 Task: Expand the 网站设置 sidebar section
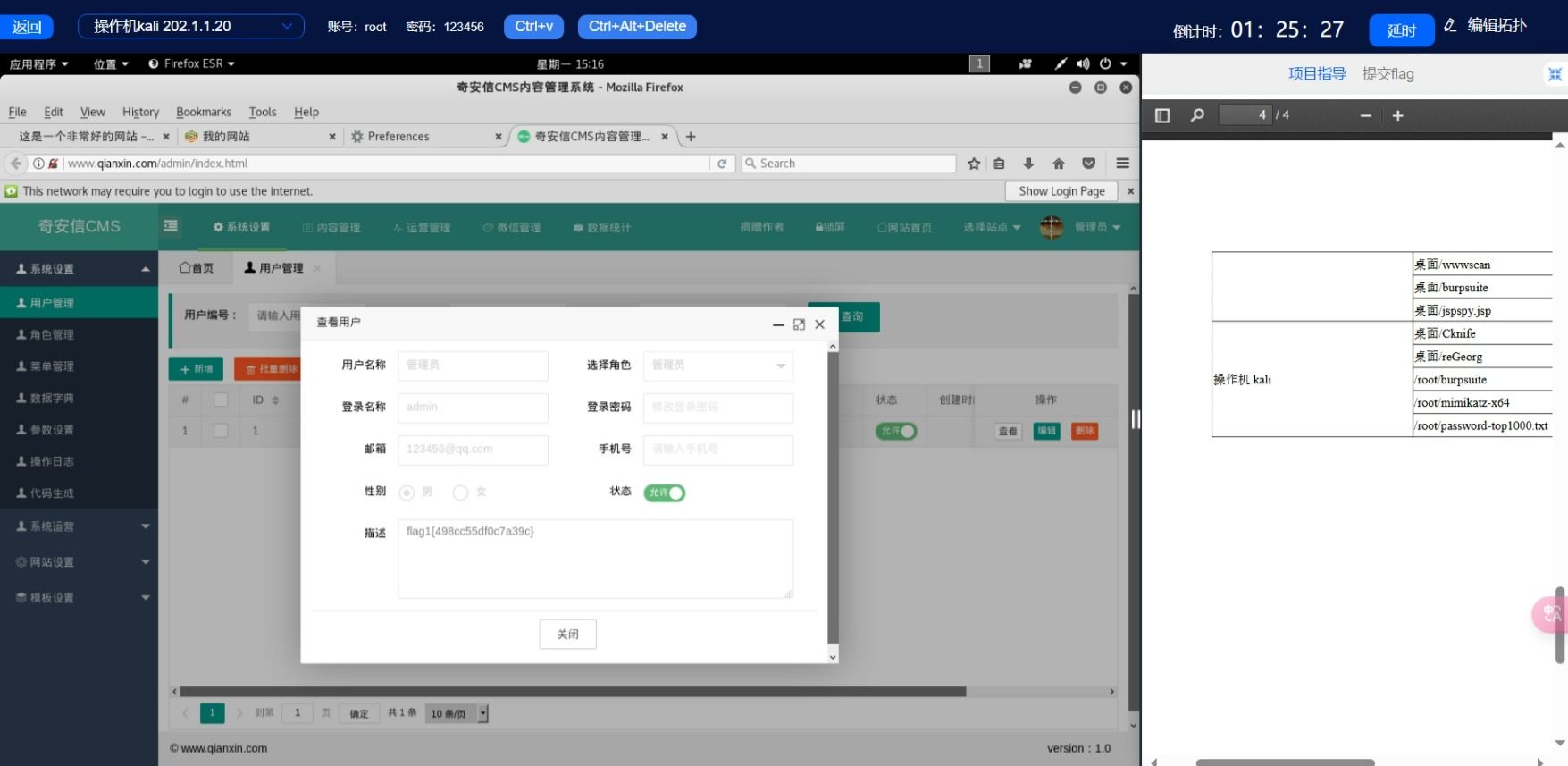(x=79, y=562)
